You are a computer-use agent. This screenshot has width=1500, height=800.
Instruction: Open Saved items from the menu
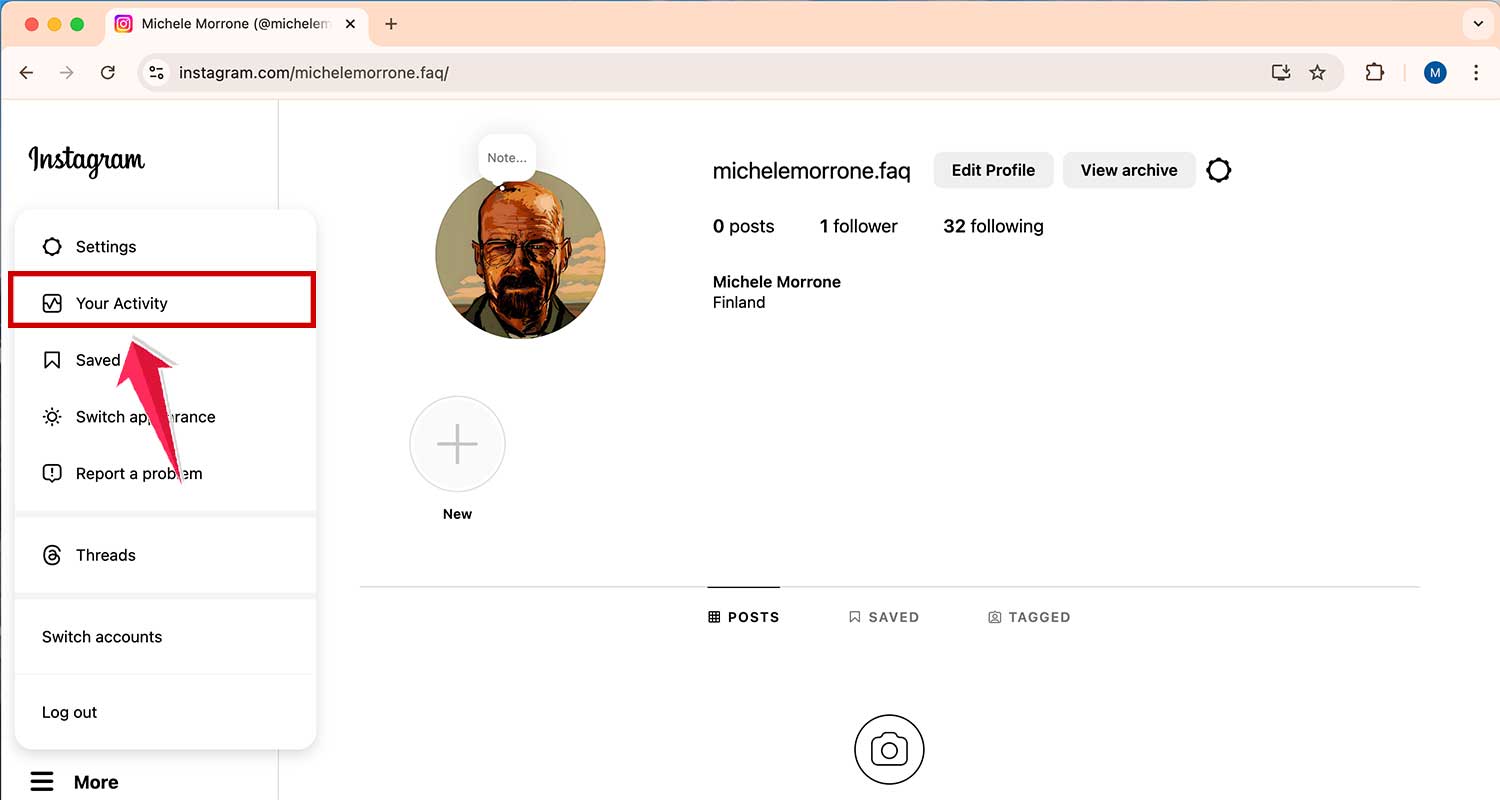pos(97,360)
